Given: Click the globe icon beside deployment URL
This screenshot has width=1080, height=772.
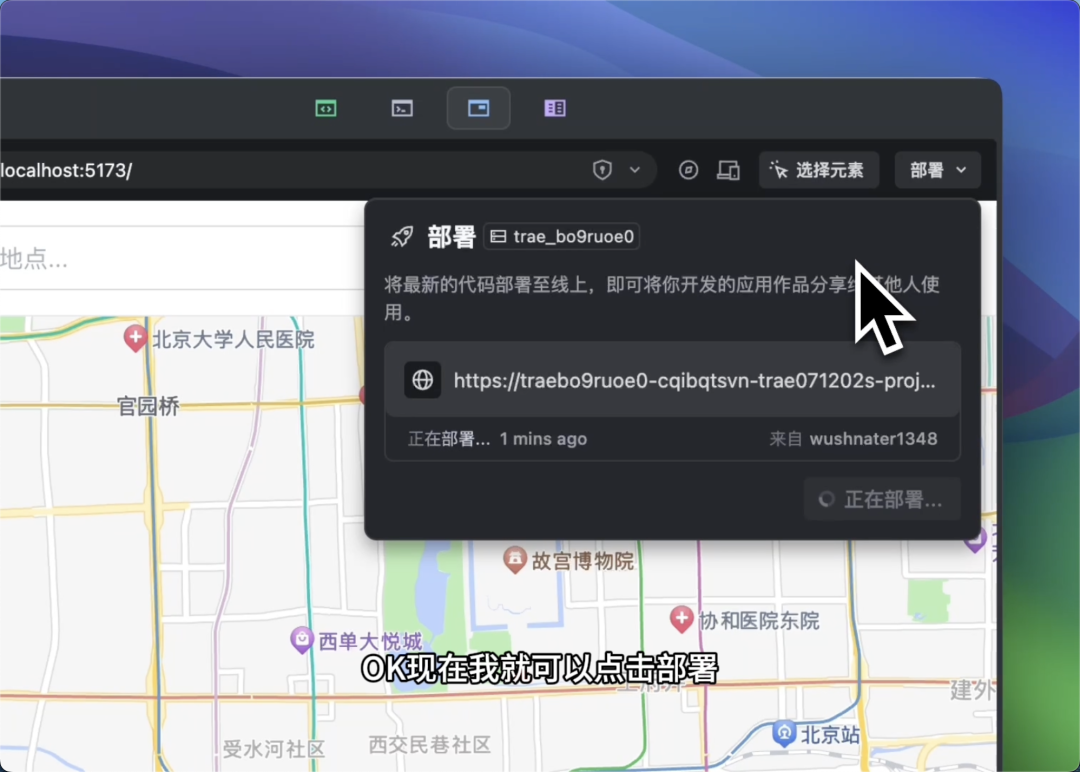Looking at the screenshot, I should coord(423,380).
